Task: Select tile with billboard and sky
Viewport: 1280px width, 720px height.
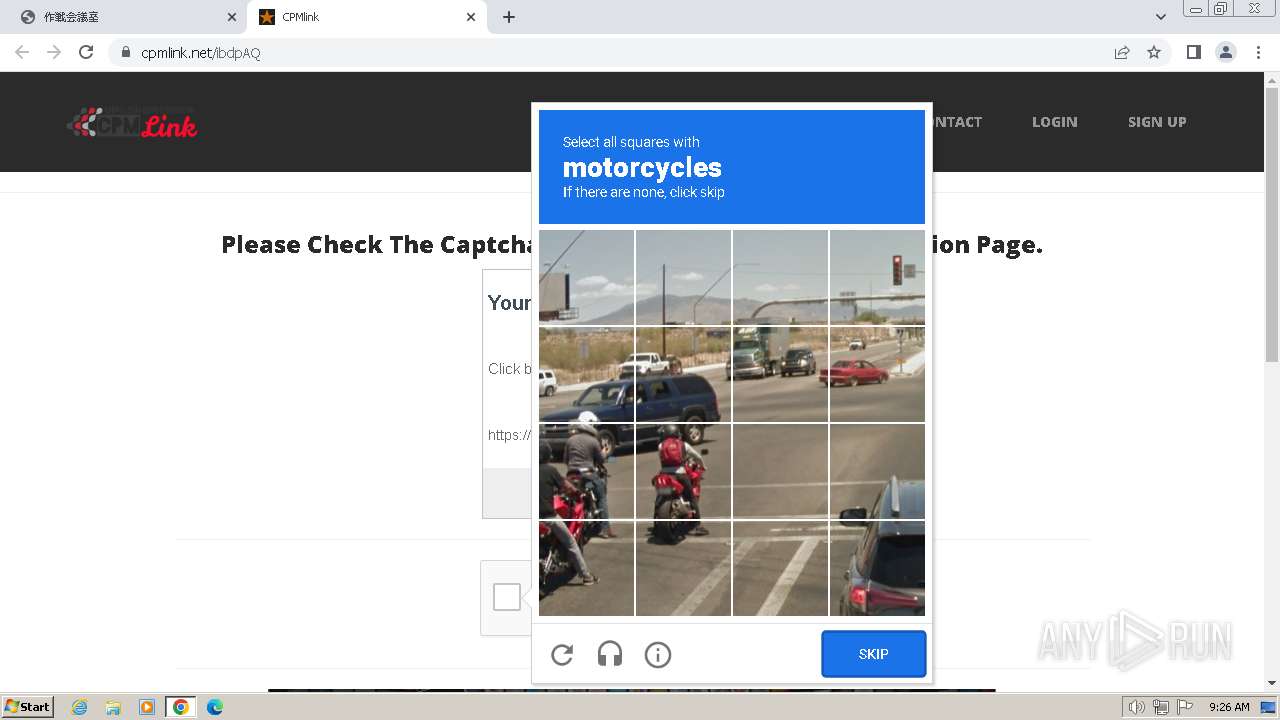Action: 586,277
